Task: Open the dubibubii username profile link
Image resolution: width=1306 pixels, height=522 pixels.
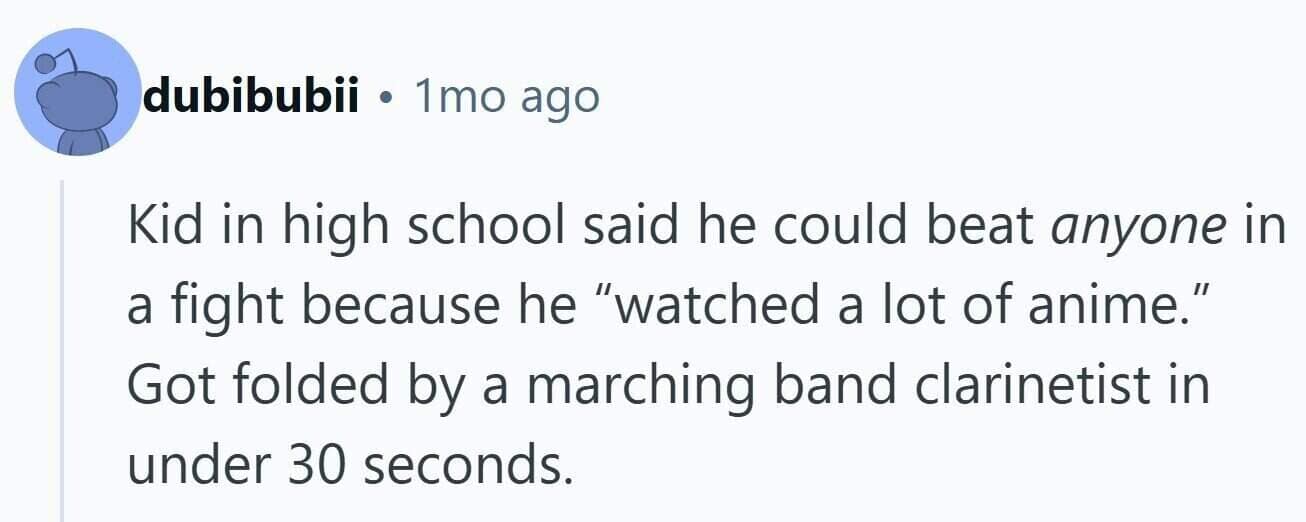Action: click(252, 96)
